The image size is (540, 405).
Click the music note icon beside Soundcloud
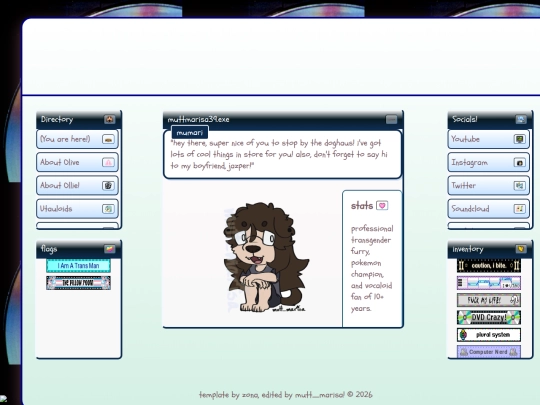(520, 209)
